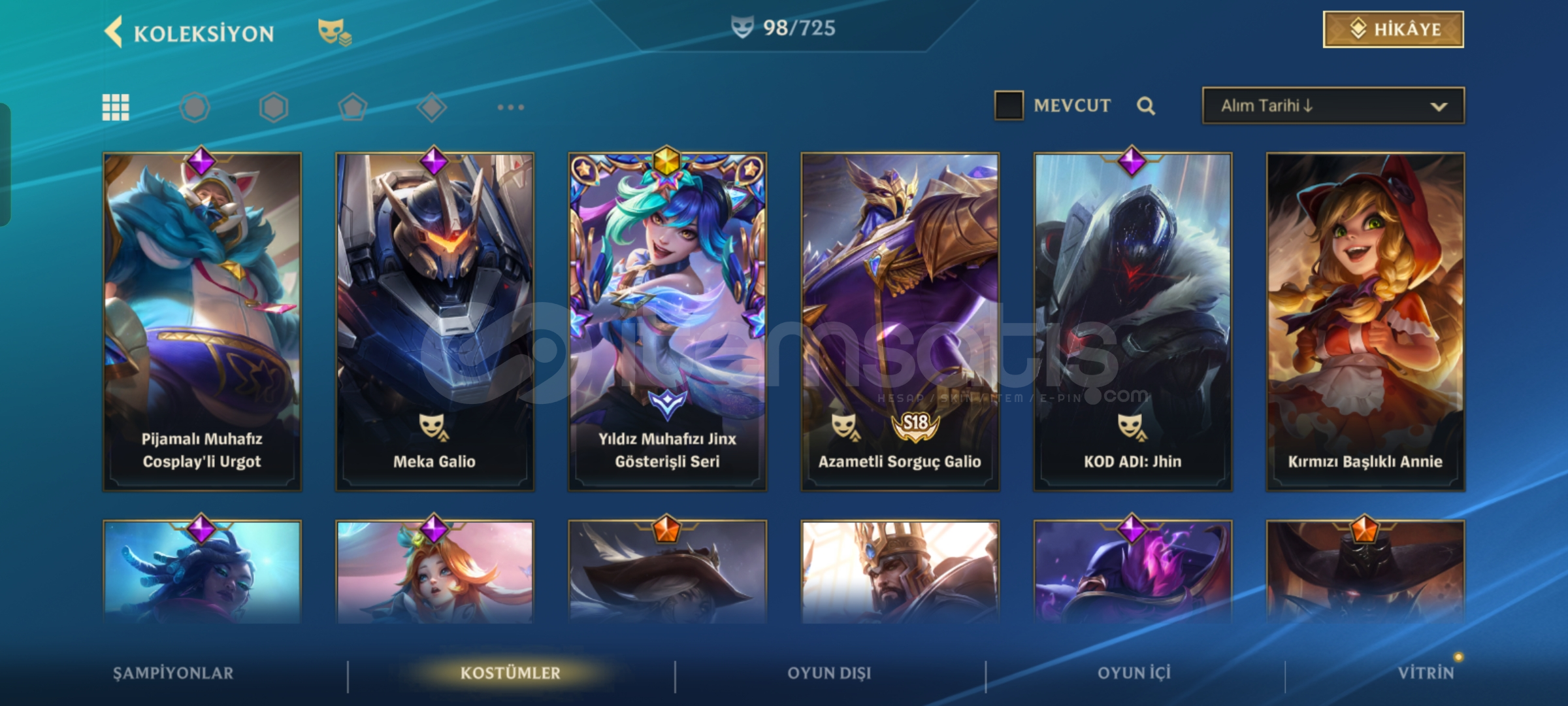Enable the MEVCUT checkbox

click(1009, 105)
